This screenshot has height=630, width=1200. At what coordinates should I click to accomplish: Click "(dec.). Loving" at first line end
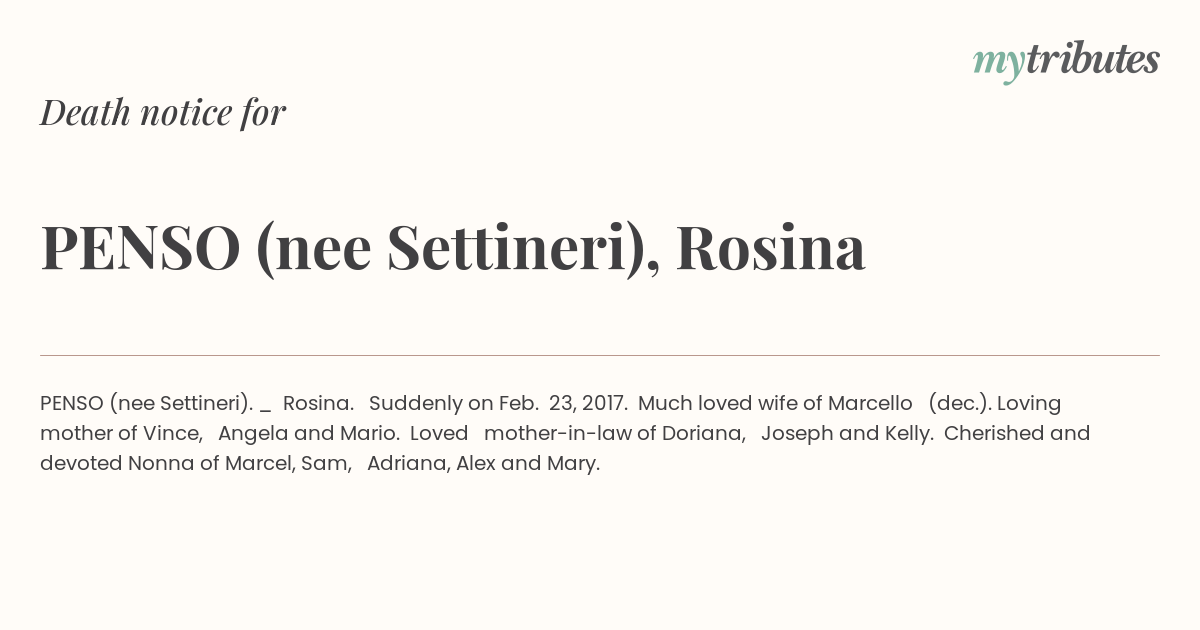995,404
